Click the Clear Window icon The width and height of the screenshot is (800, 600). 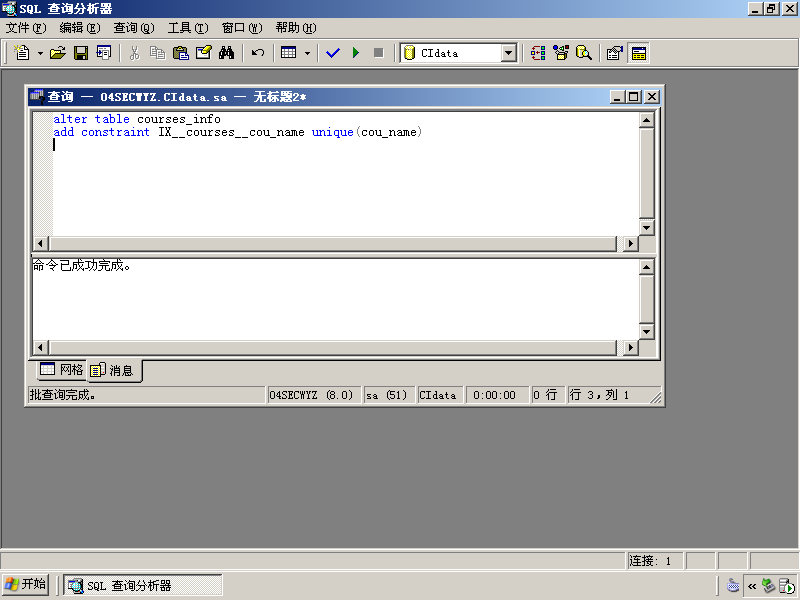tap(204, 53)
